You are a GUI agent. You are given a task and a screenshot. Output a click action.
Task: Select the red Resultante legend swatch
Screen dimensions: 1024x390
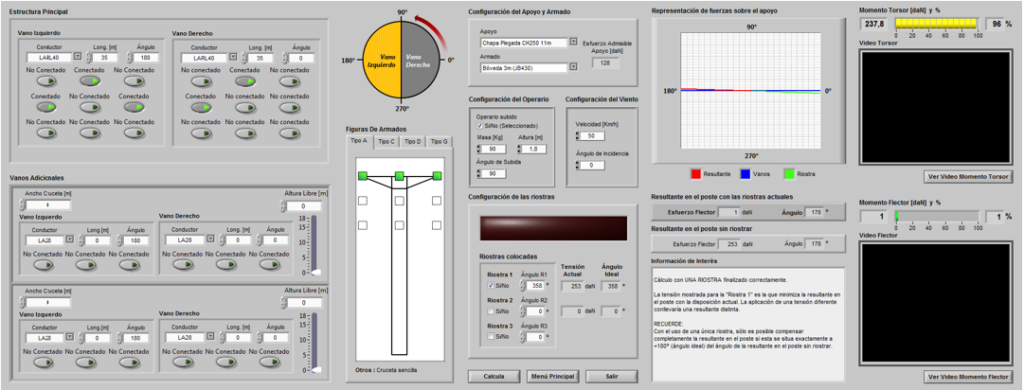(696, 174)
